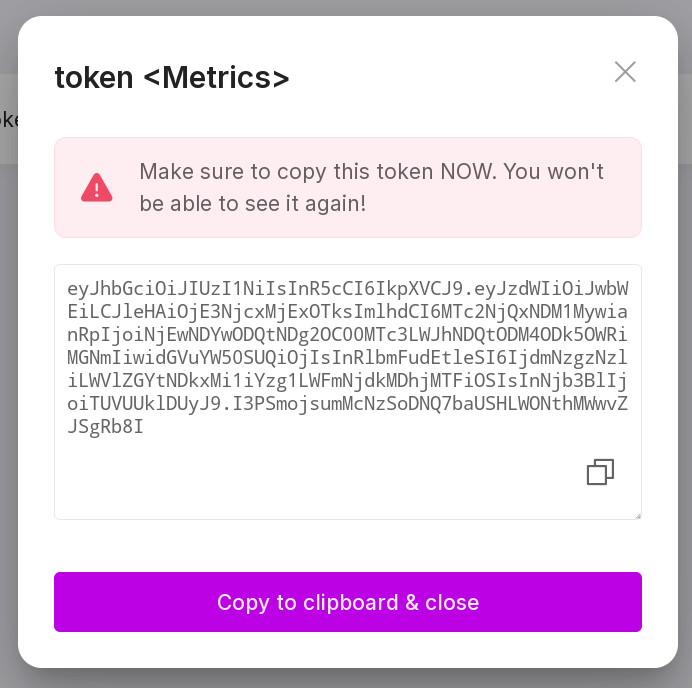Image resolution: width=692 pixels, height=688 pixels.
Task: Click the copy icon inside the token box
Action: (x=600, y=472)
